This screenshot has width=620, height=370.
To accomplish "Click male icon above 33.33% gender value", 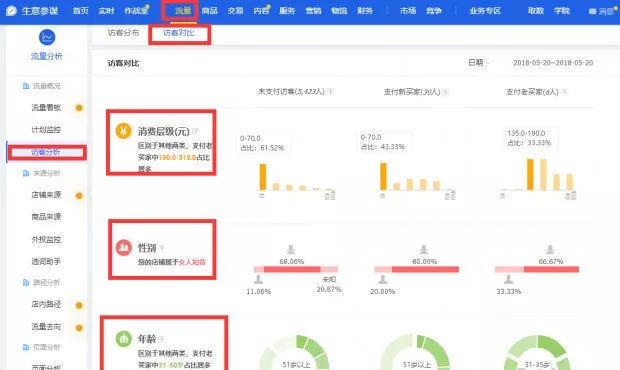I will tap(508, 279).
